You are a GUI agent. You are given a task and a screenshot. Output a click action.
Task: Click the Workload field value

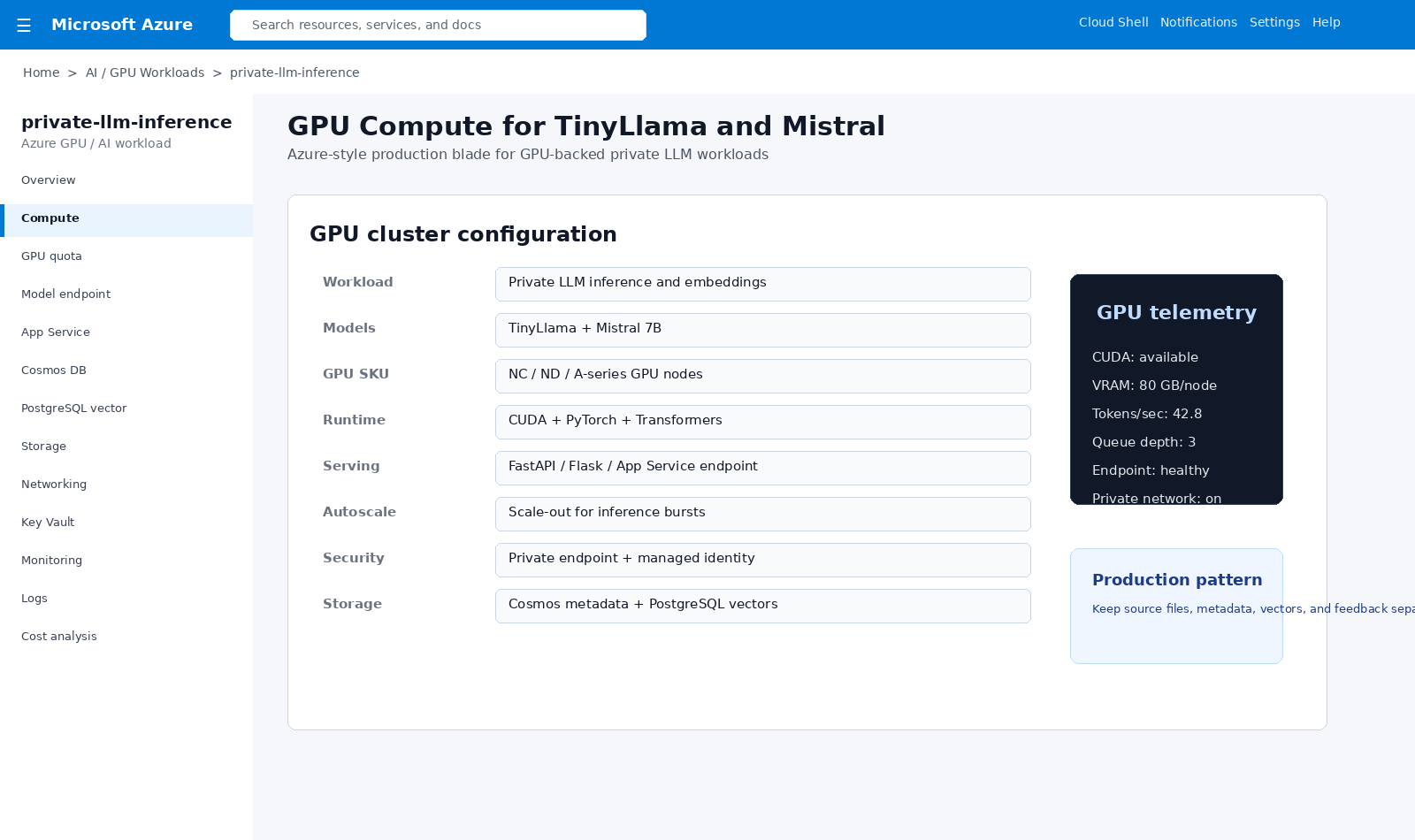763,284
